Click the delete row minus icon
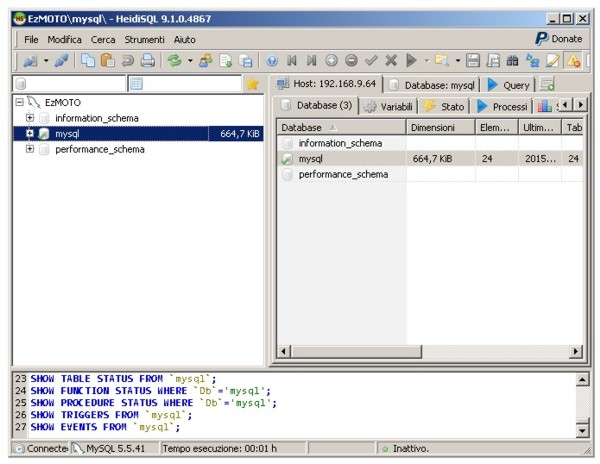 (x=351, y=60)
